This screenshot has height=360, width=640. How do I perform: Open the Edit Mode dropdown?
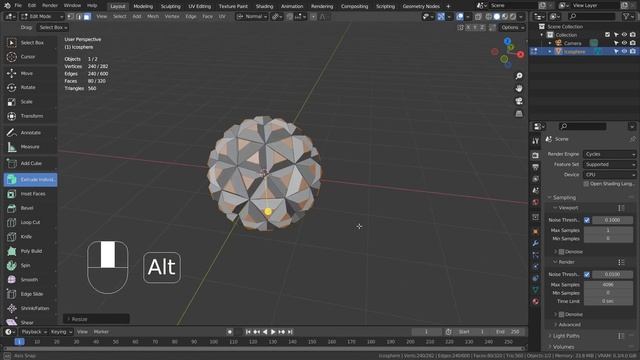(x=42, y=17)
